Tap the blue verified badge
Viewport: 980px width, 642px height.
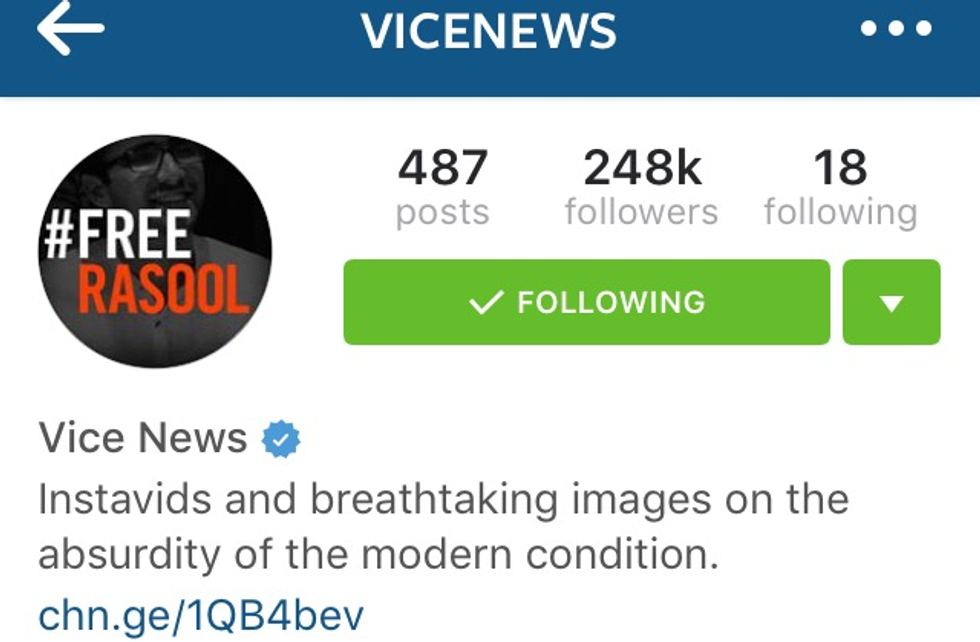[281, 439]
